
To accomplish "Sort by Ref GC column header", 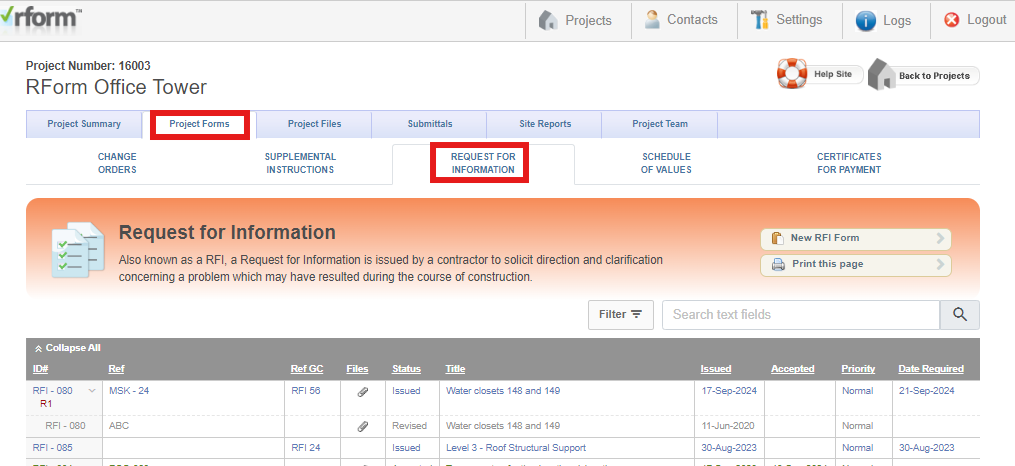I will click(x=307, y=369).
